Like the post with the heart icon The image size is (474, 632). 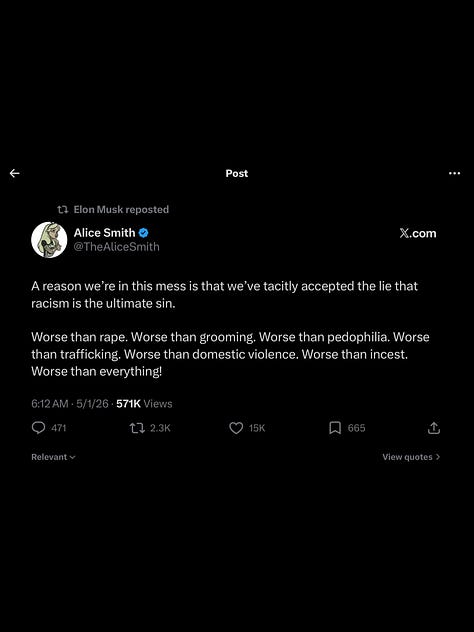(x=236, y=428)
